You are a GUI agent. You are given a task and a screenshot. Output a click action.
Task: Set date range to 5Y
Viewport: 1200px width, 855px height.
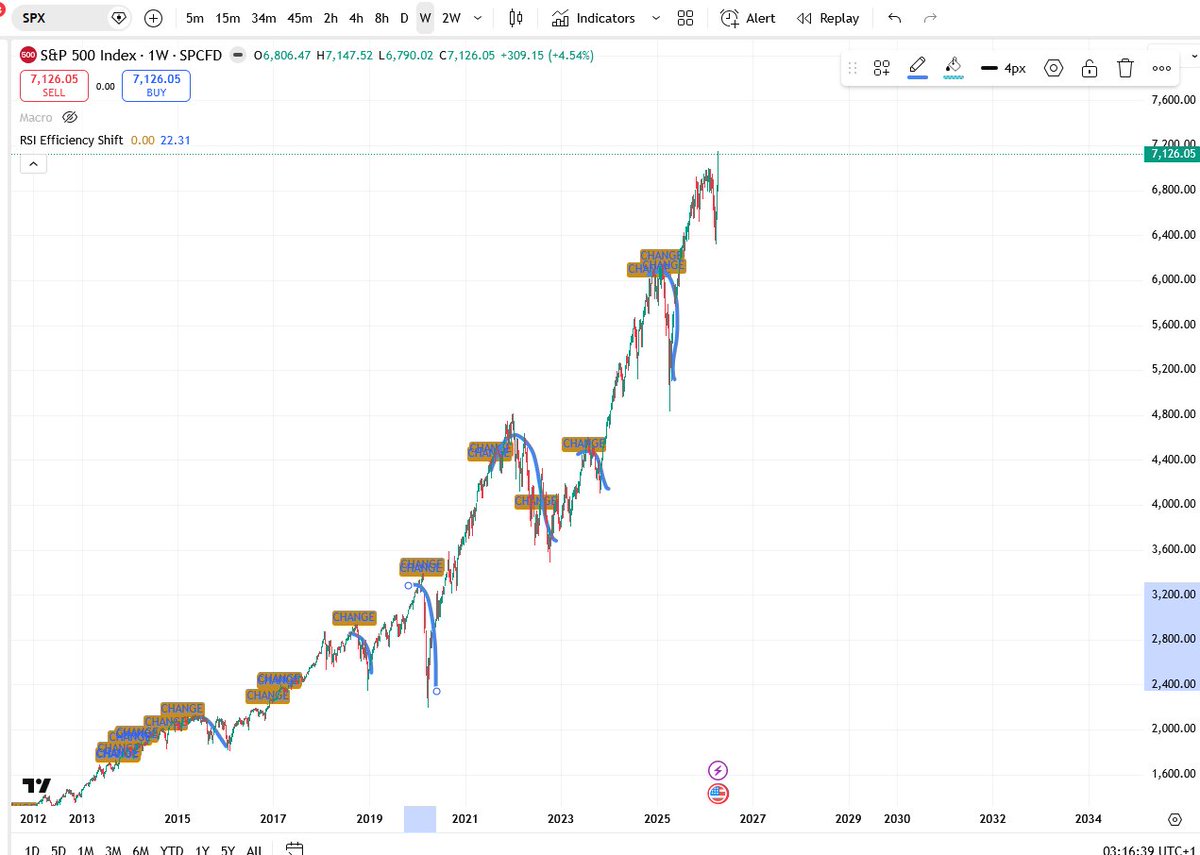(x=228, y=850)
